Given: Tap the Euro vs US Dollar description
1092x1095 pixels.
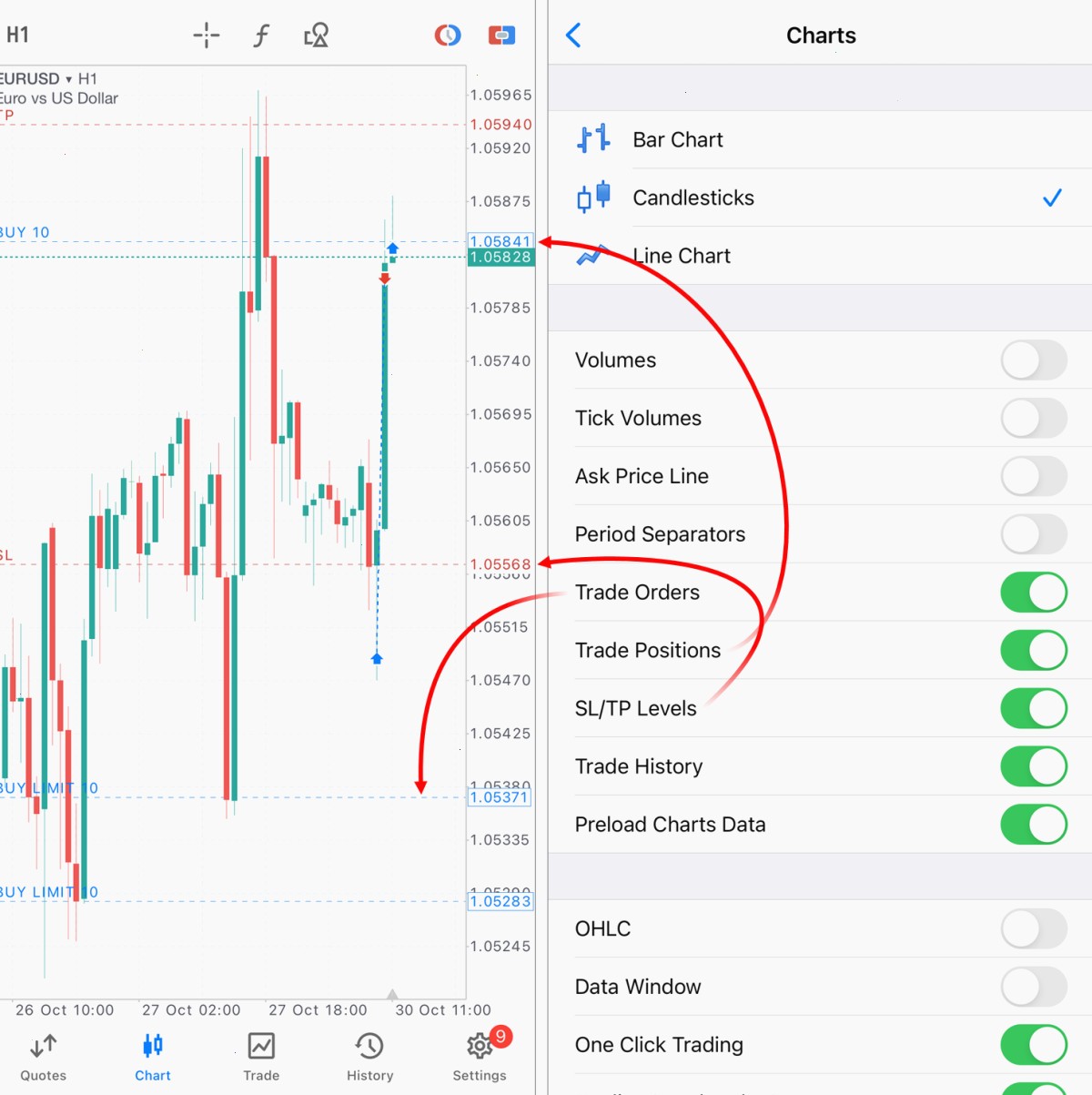Looking at the screenshot, I should 59,98.
